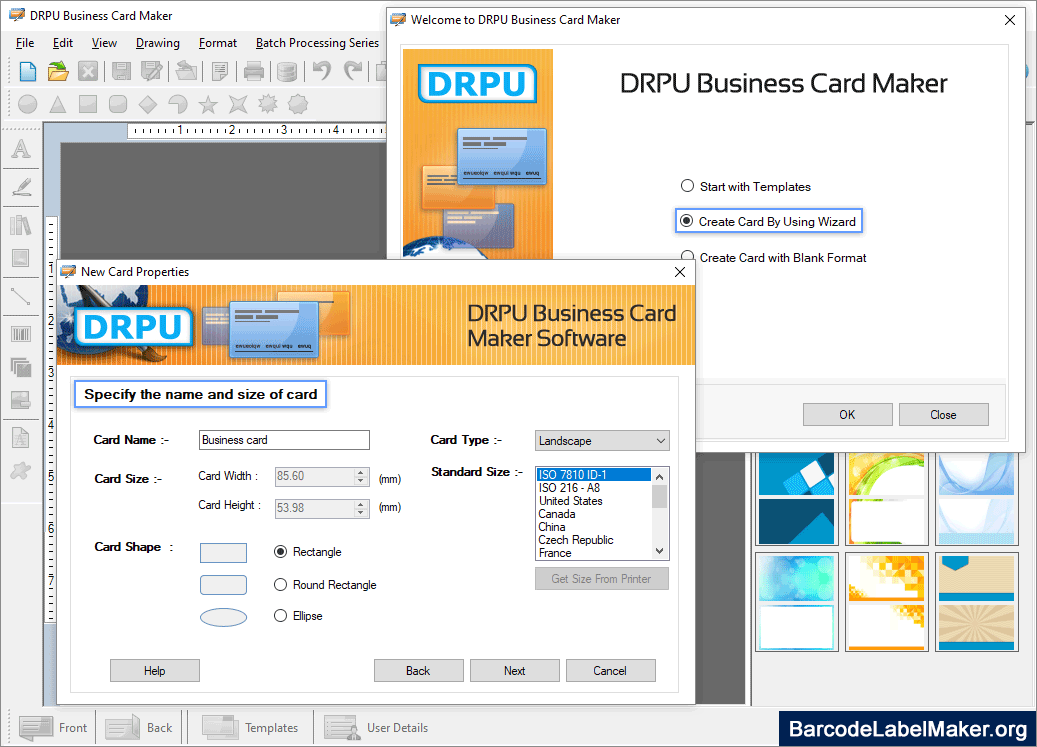The image size is (1037, 747).
Task: Click Close in the Welcome dialog
Action: tap(944, 414)
